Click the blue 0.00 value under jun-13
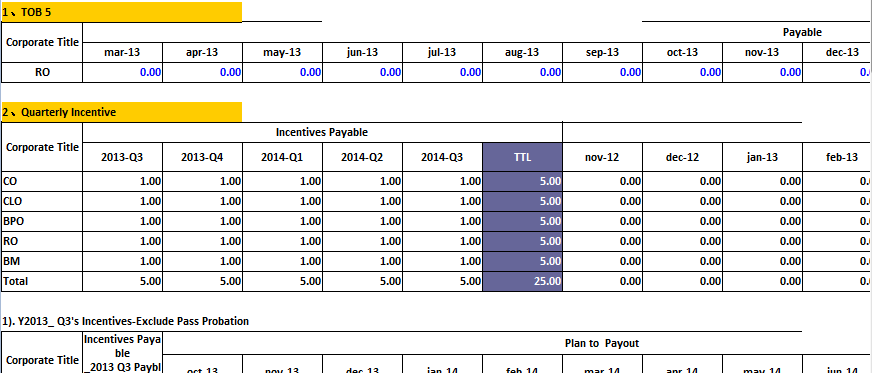This screenshot has height=373, width=872. click(x=363, y=72)
